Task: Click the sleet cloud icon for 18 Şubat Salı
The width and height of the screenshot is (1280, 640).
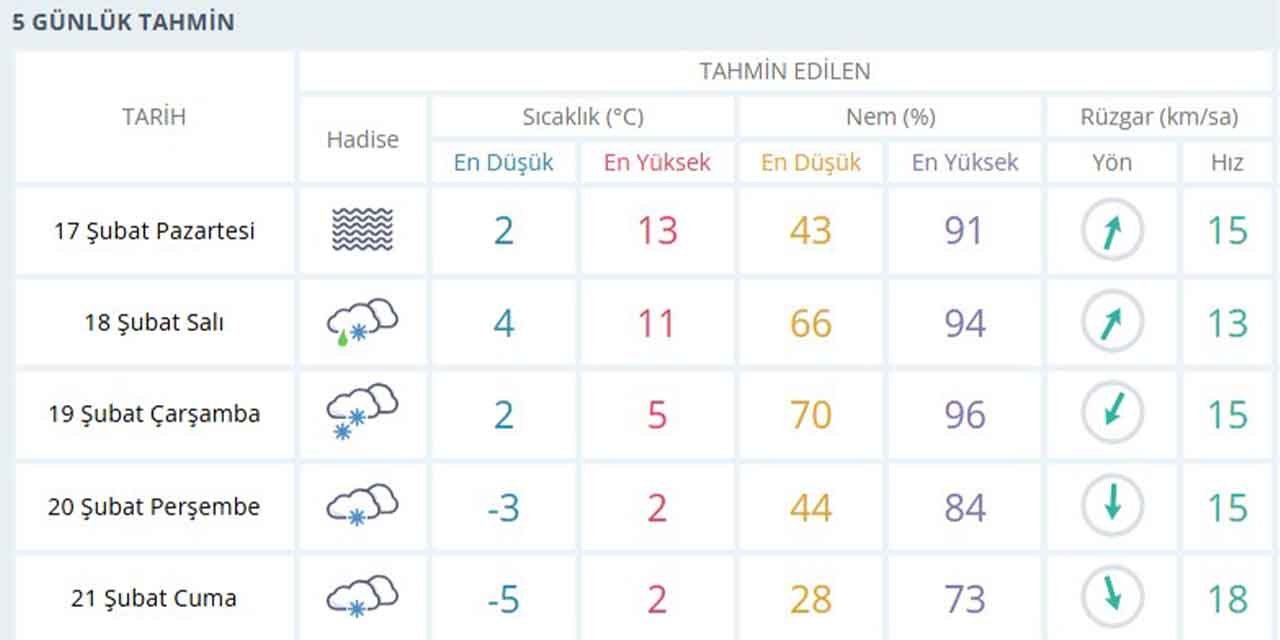Action: (x=362, y=322)
